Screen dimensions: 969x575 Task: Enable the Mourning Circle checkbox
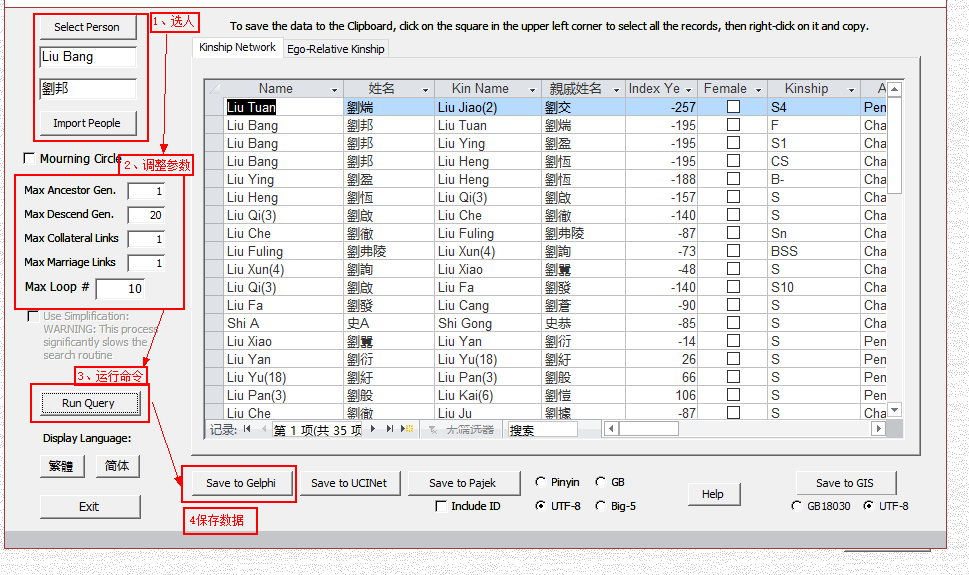(29, 159)
